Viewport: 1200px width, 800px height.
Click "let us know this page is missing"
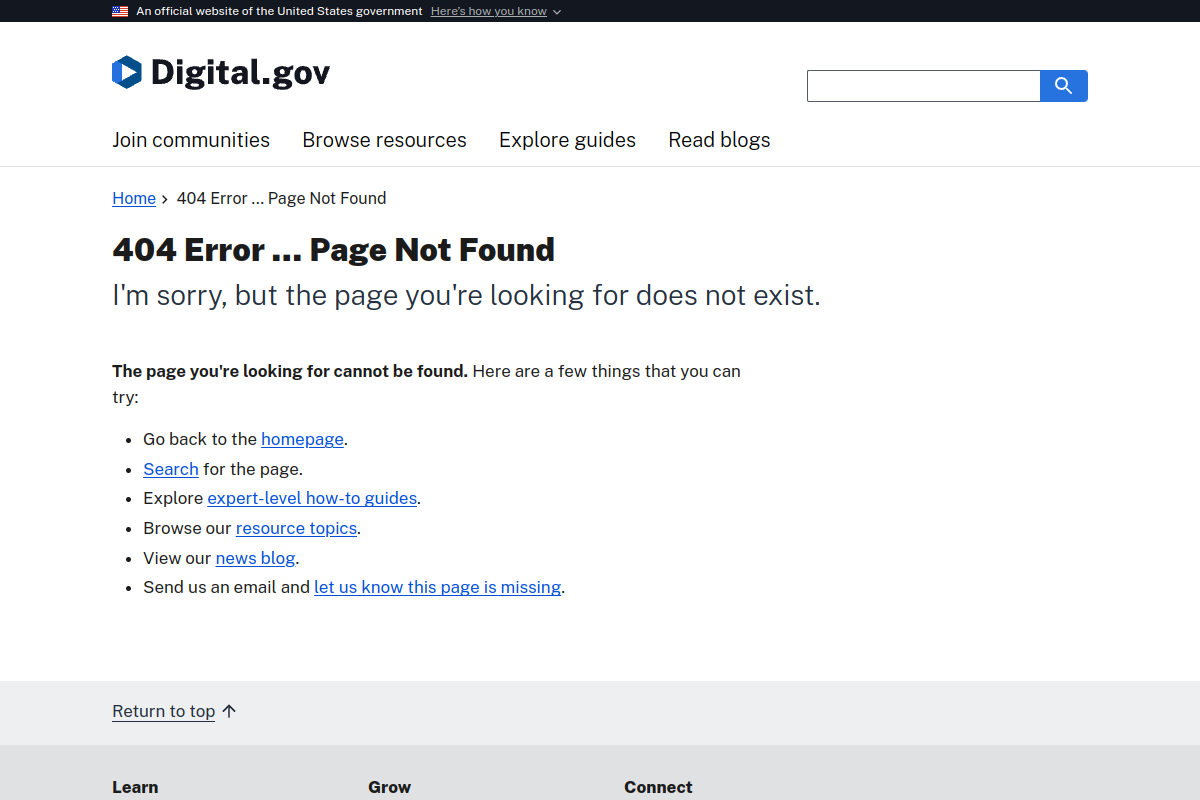pyautogui.click(x=438, y=587)
